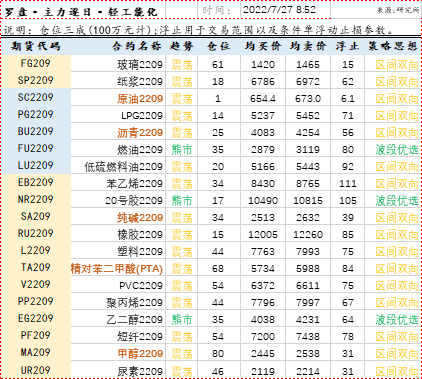
Task: Click the MA209 code cell
Action: pyautogui.click(x=36, y=352)
